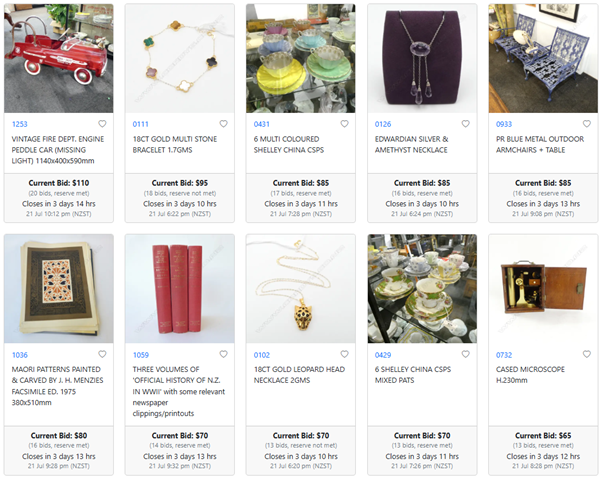Favorite the Edwardian silver amethyst necklace
The height and width of the screenshot is (479, 602).
[x=465, y=124]
